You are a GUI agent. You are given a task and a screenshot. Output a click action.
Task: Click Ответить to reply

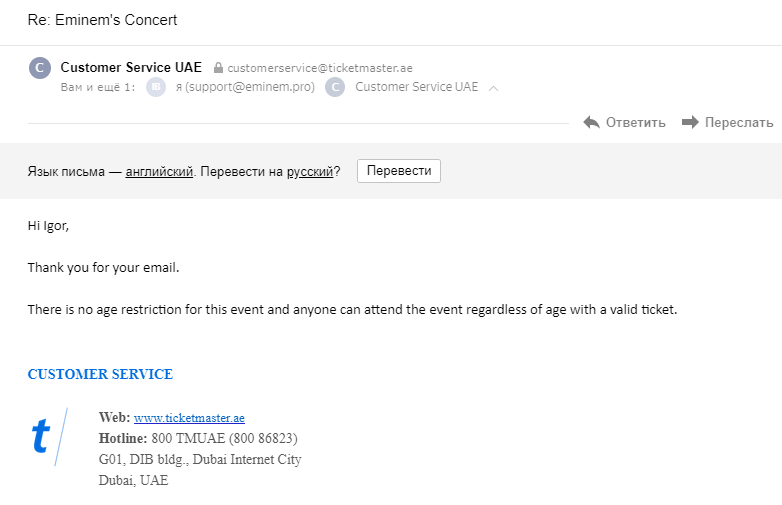click(x=635, y=123)
